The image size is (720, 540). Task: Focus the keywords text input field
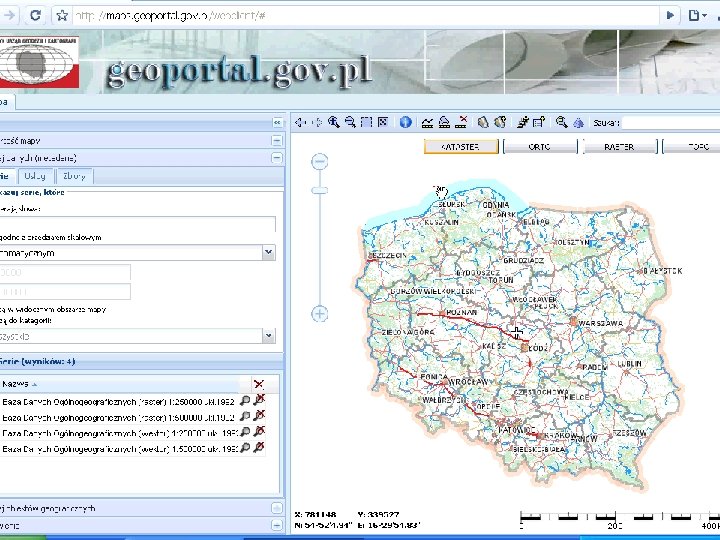[138, 224]
